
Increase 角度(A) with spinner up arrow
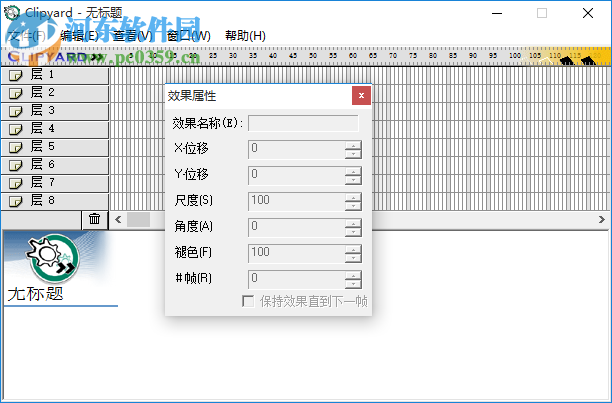click(353, 224)
